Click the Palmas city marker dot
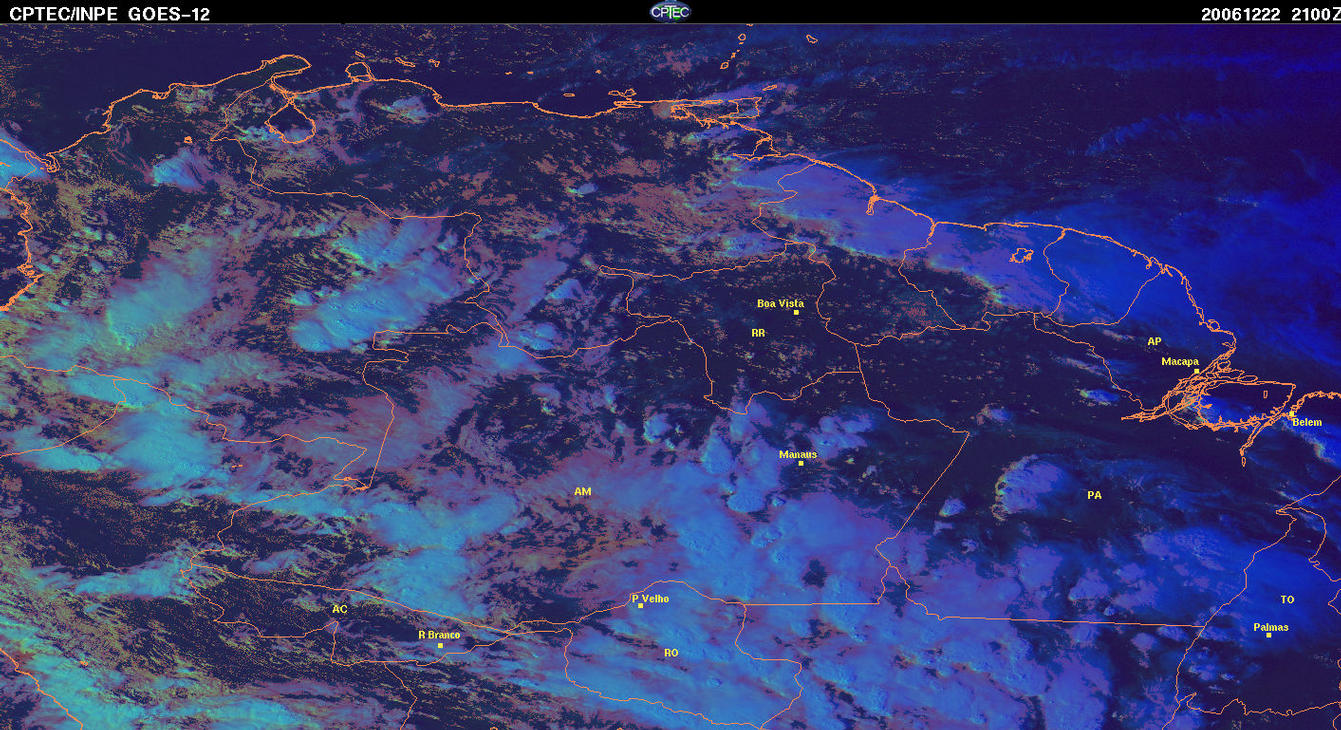 click(1268, 635)
